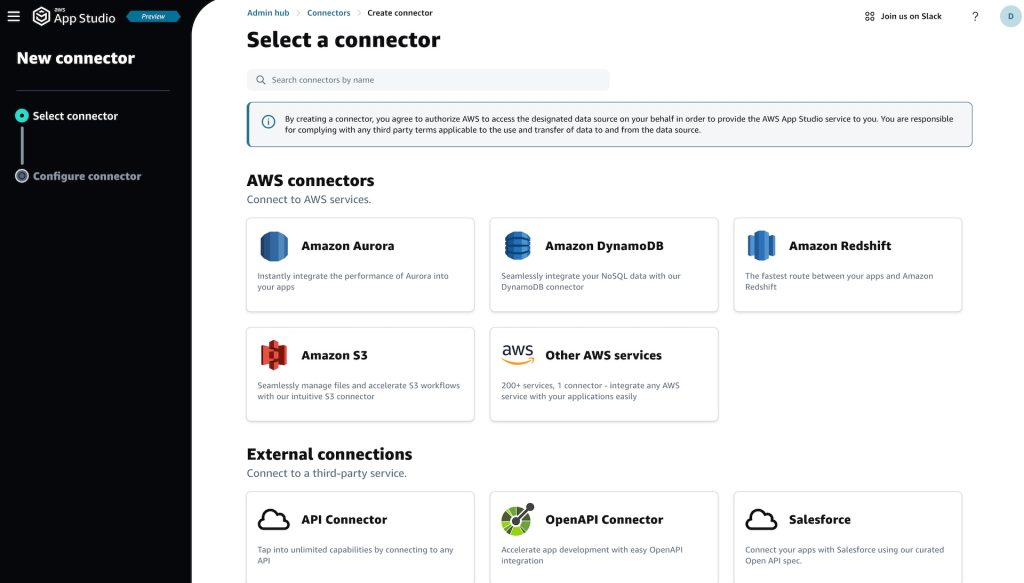Viewport: 1024px width, 583px height.
Task: Click the Amazon DynamoDB icon
Action: (517, 246)
